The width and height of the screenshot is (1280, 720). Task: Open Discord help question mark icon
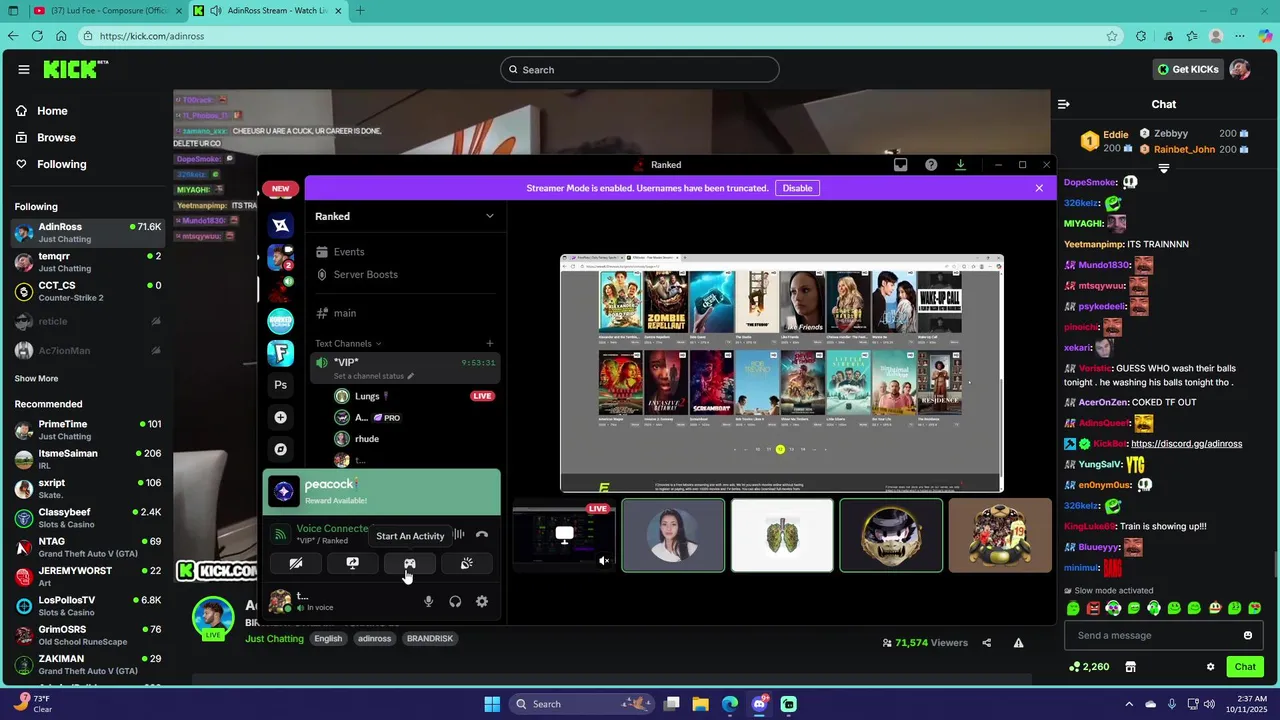point(931,165)
